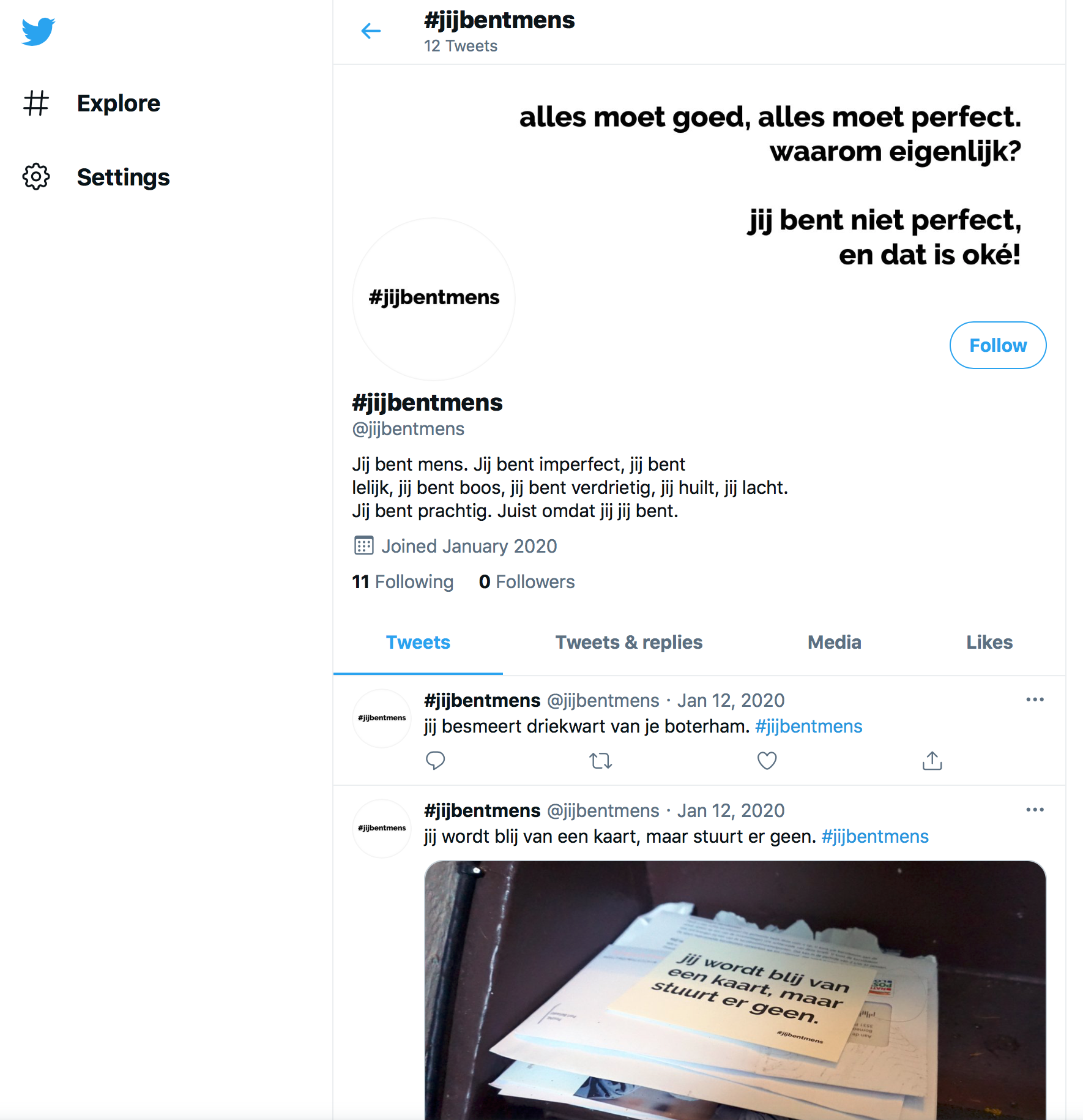
Task: Open Settings via the gear icon
Action: (x=36, y=177)
